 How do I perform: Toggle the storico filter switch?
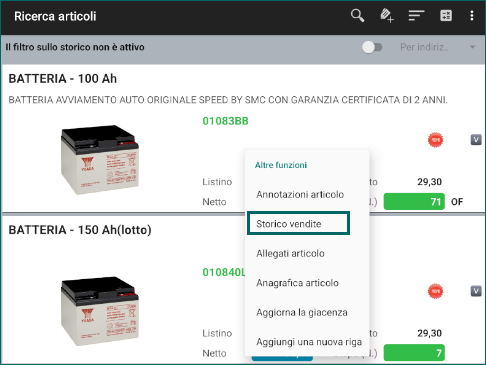click(372, 47)
